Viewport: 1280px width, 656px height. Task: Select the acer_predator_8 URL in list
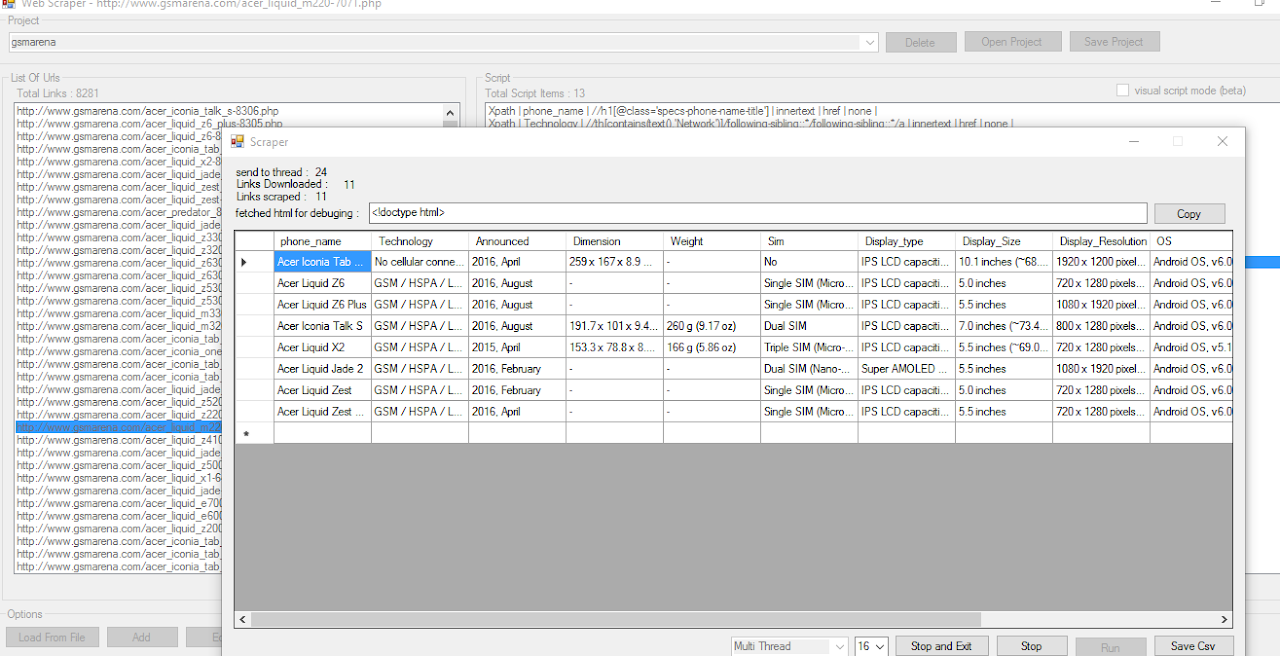(119, 212)
